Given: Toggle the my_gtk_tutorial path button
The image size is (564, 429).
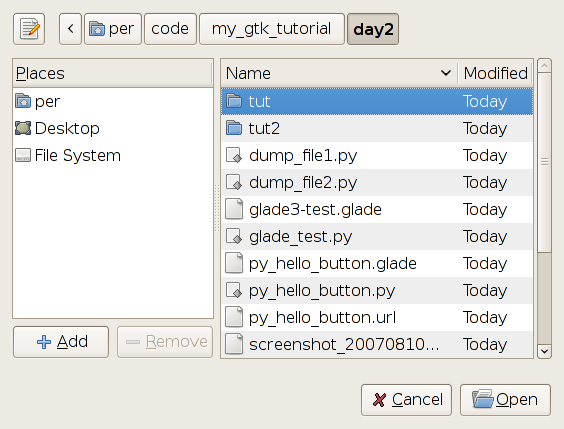Looking at the screenshot, I should 272,29.
